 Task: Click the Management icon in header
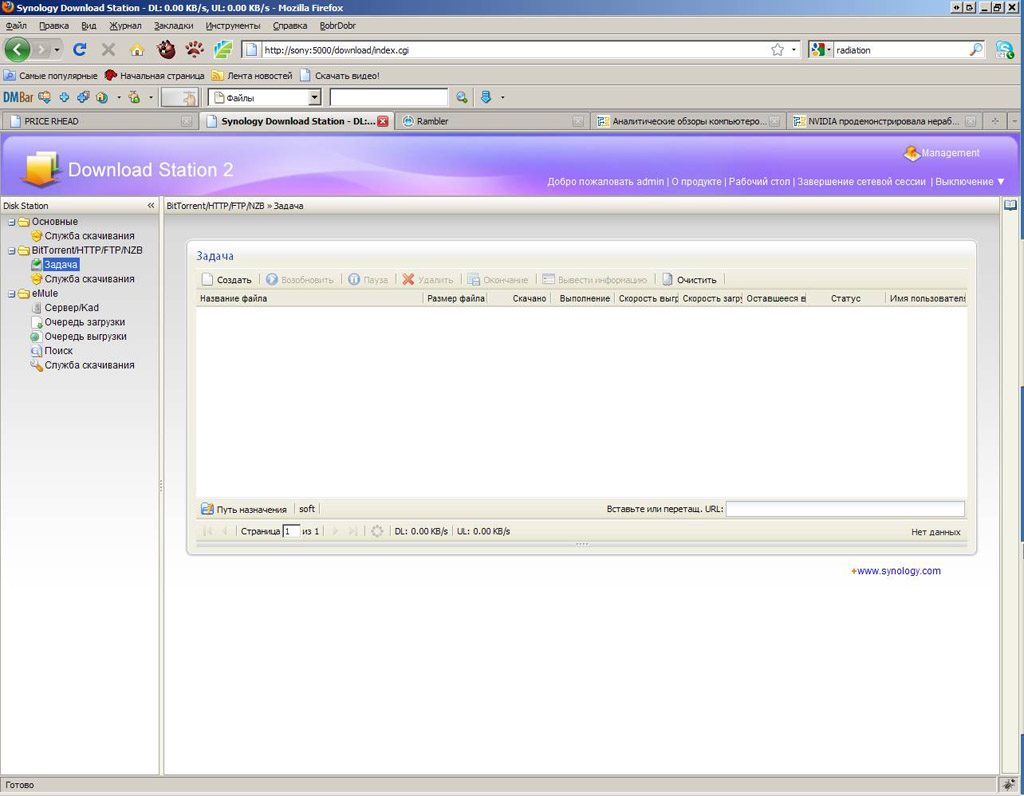[911, 153]
